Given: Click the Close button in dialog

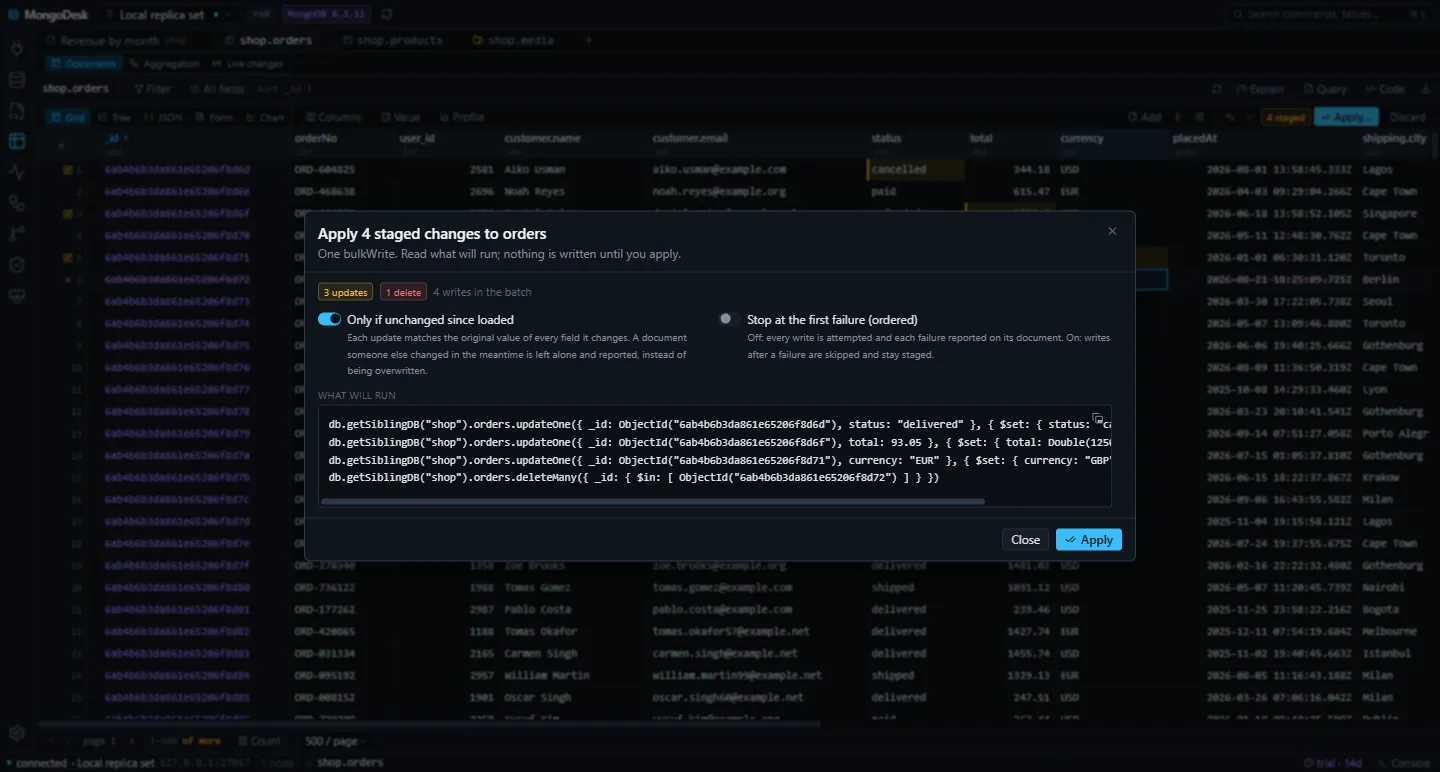Looking at the screenshot, I should coord(1025,539).
